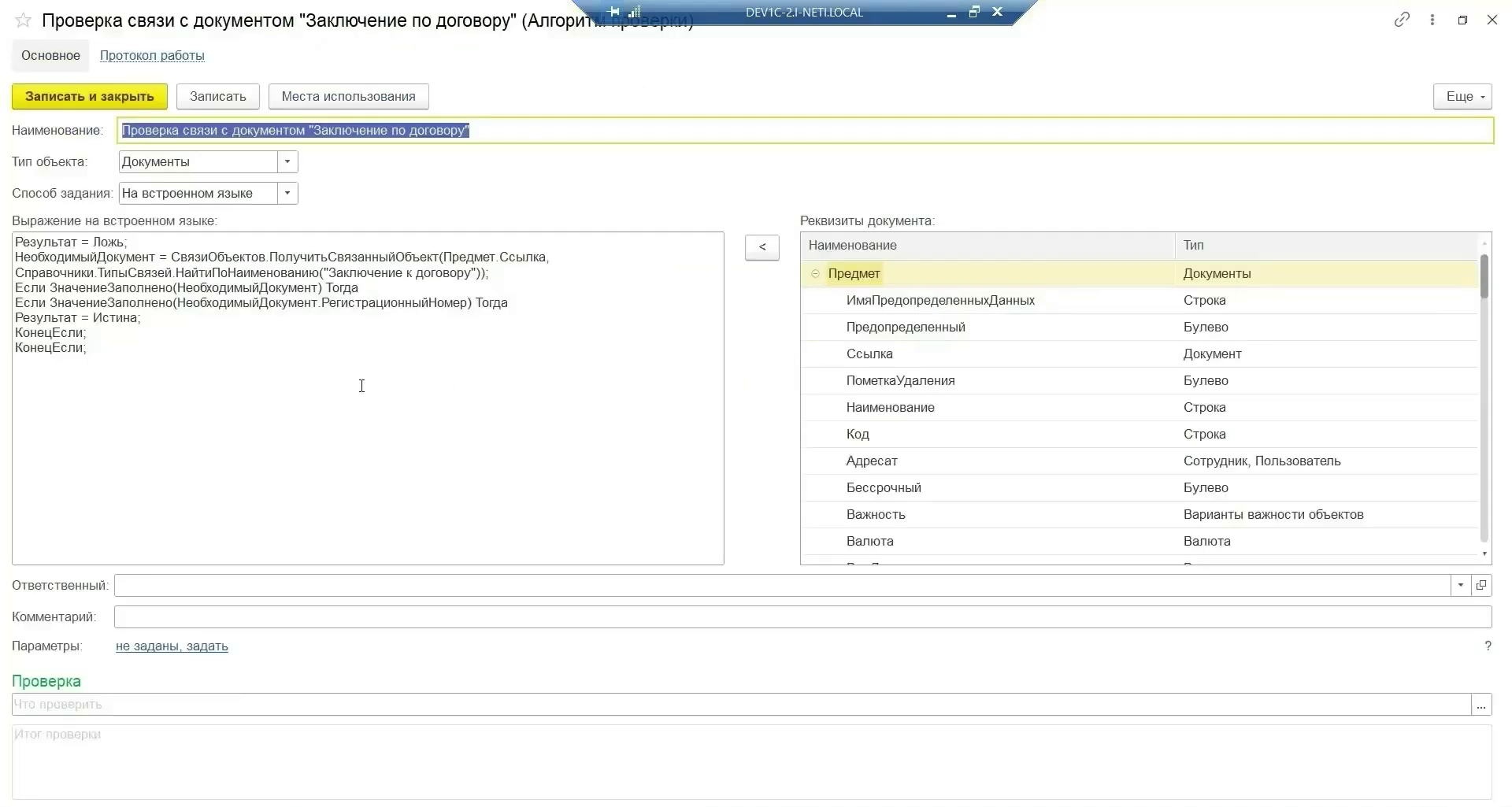This screenshot has width=1512, height=807.
Task: Open the three-dot vertical menu
Action: click(1432, 20)
